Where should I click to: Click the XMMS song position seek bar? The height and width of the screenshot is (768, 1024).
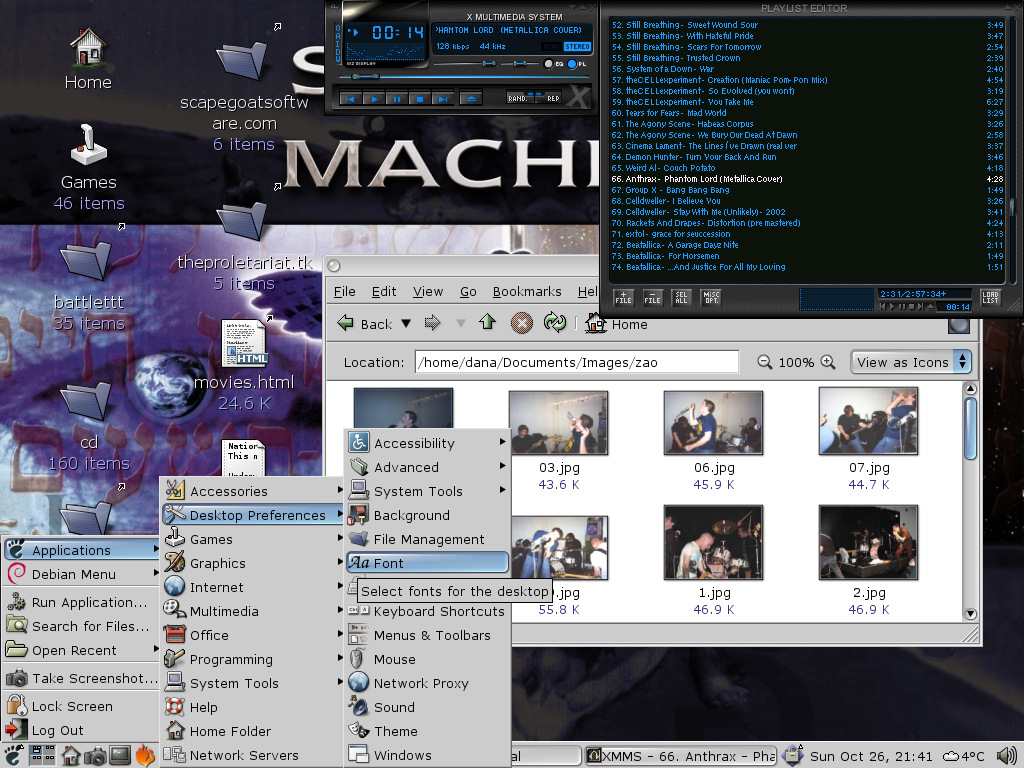pyautogui.click(x=464, y=78)
